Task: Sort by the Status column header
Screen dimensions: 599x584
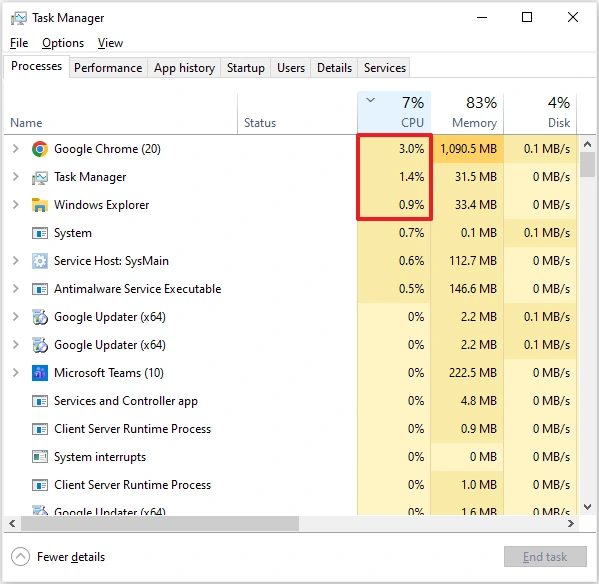Action: pyautogui.click(x=297, y=114)
